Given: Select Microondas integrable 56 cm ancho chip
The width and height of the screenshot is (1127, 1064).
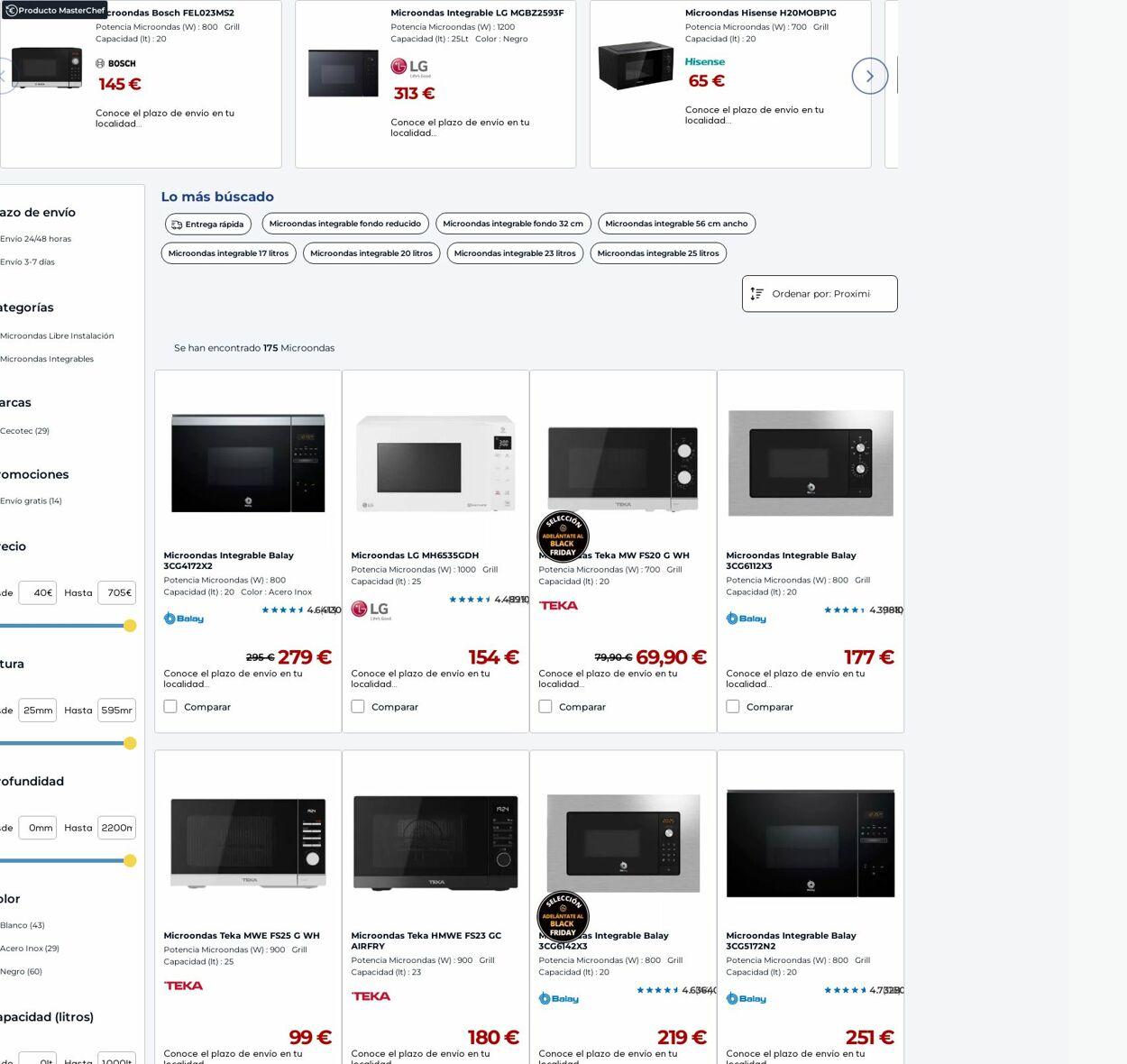Looking at the screenshot, I should click(x=676, y=224).
